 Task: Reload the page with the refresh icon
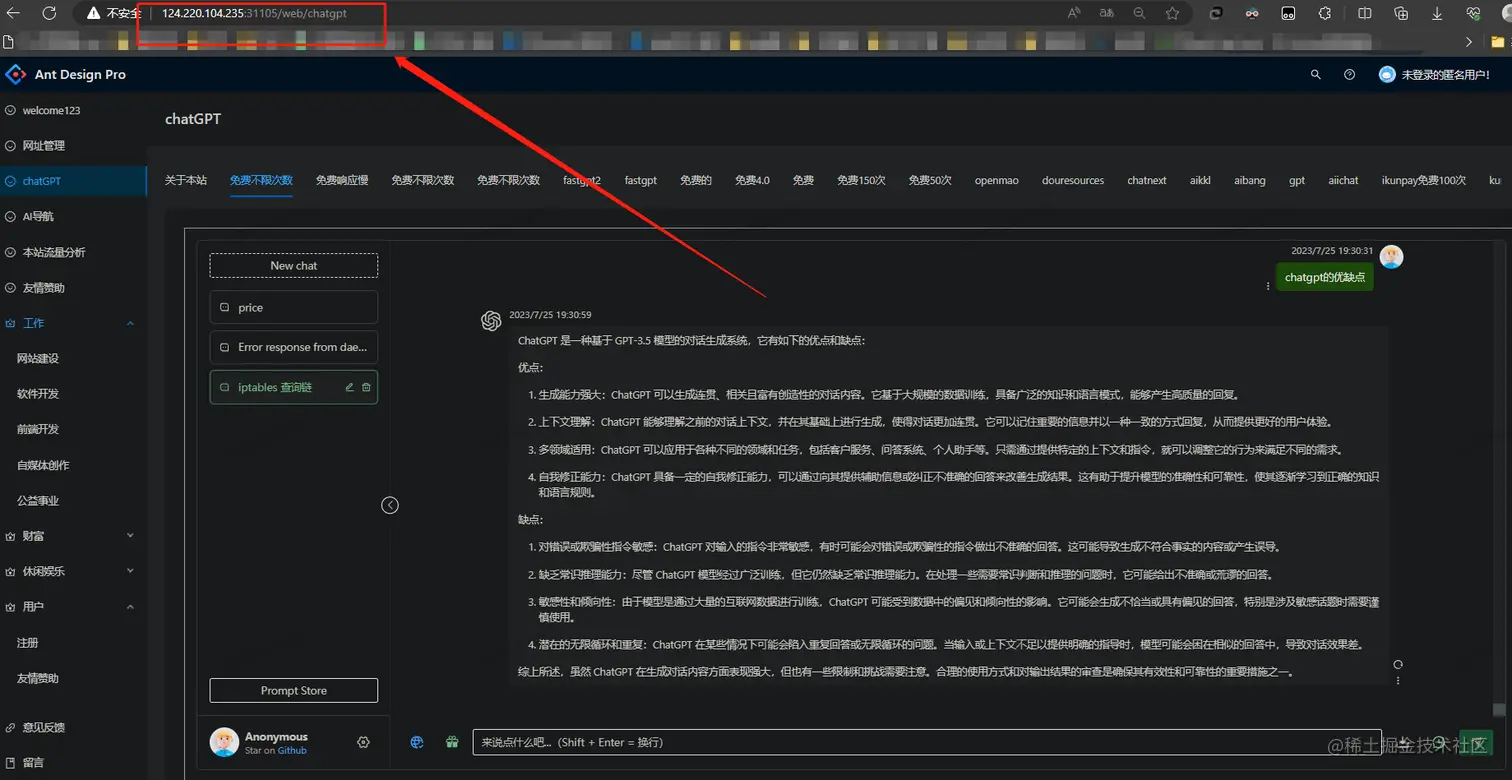tap(50, 13)
